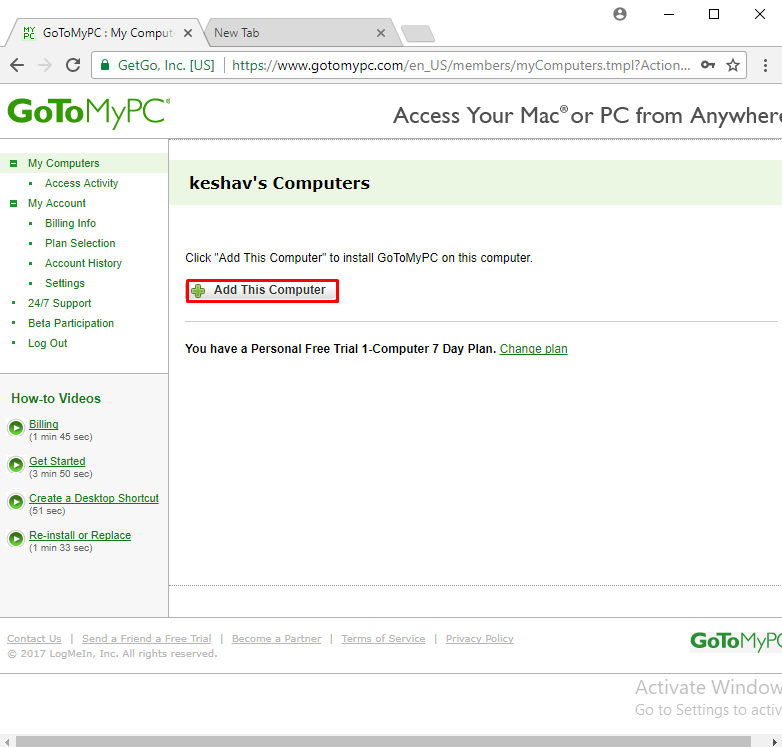Log Out of the account
Viewport: 782px width, 747px height.
click(47, 343)
